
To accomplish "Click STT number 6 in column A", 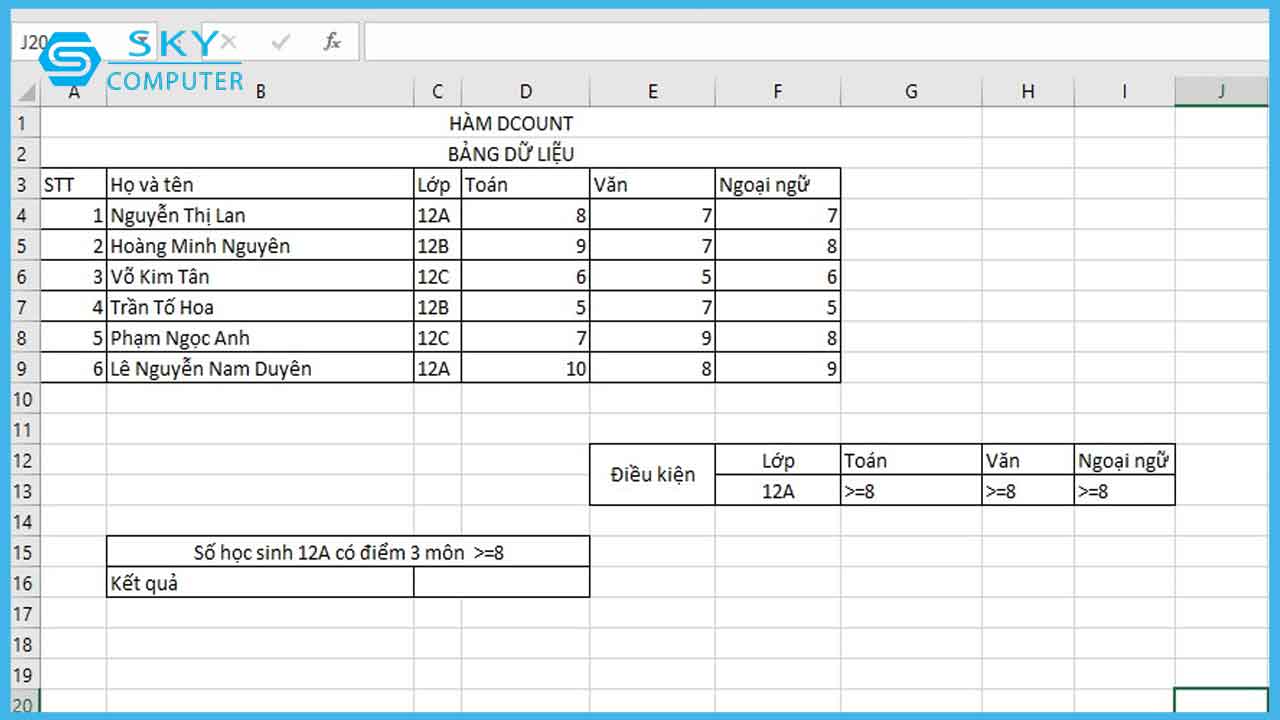I will [x=74, y=369].
